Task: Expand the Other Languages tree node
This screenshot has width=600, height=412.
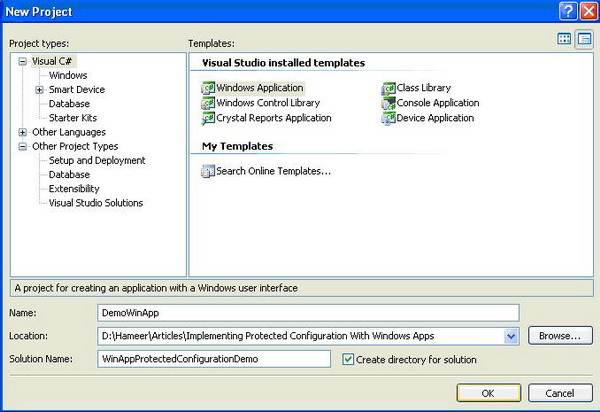Action: pos(23,132)
